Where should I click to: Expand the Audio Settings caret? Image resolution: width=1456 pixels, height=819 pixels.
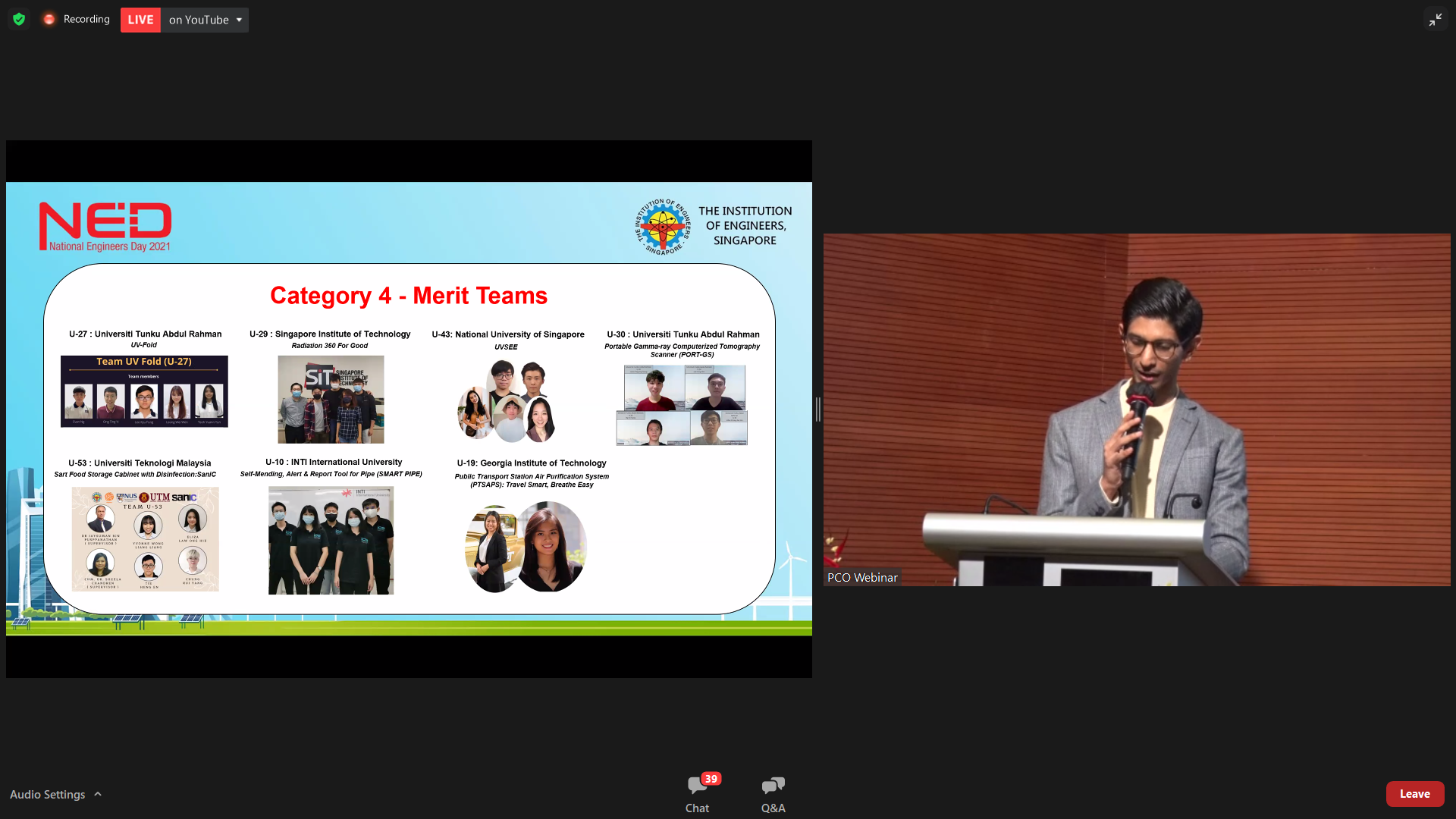tap(98, 794)
